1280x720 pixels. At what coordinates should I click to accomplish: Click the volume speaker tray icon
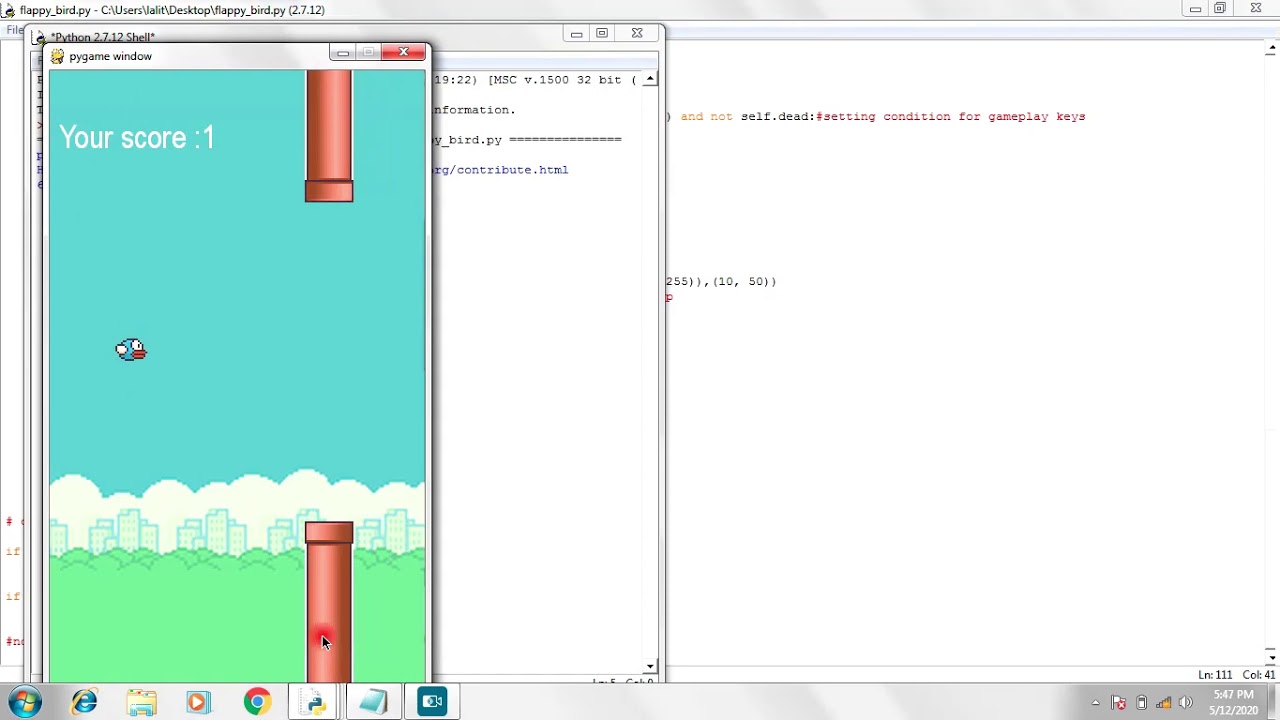1186,702
